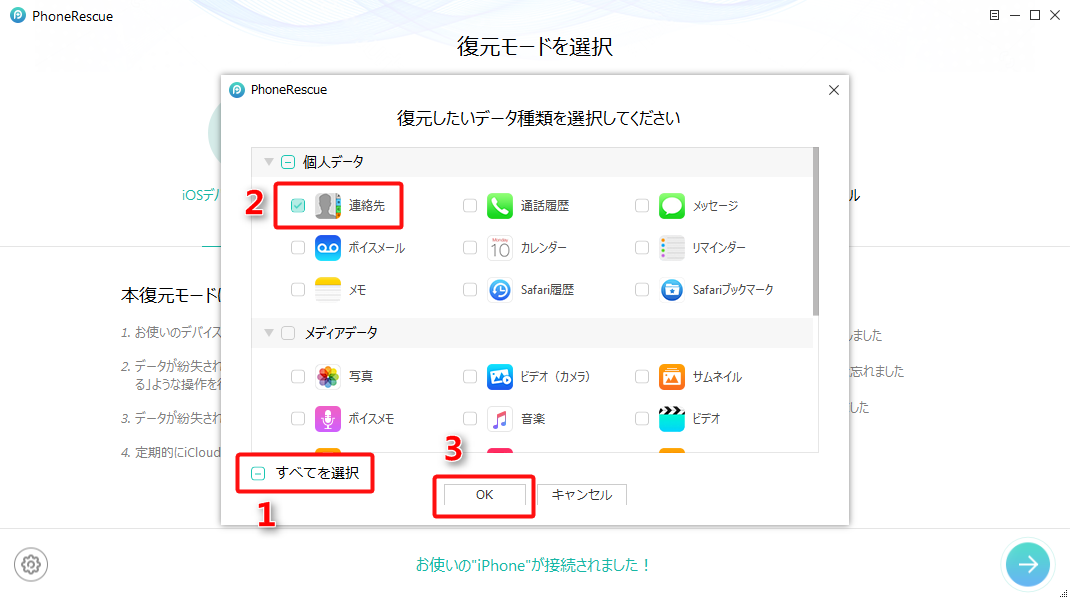
Task: Check the ボイスメモ checkbox
Action: coord(298,418)
